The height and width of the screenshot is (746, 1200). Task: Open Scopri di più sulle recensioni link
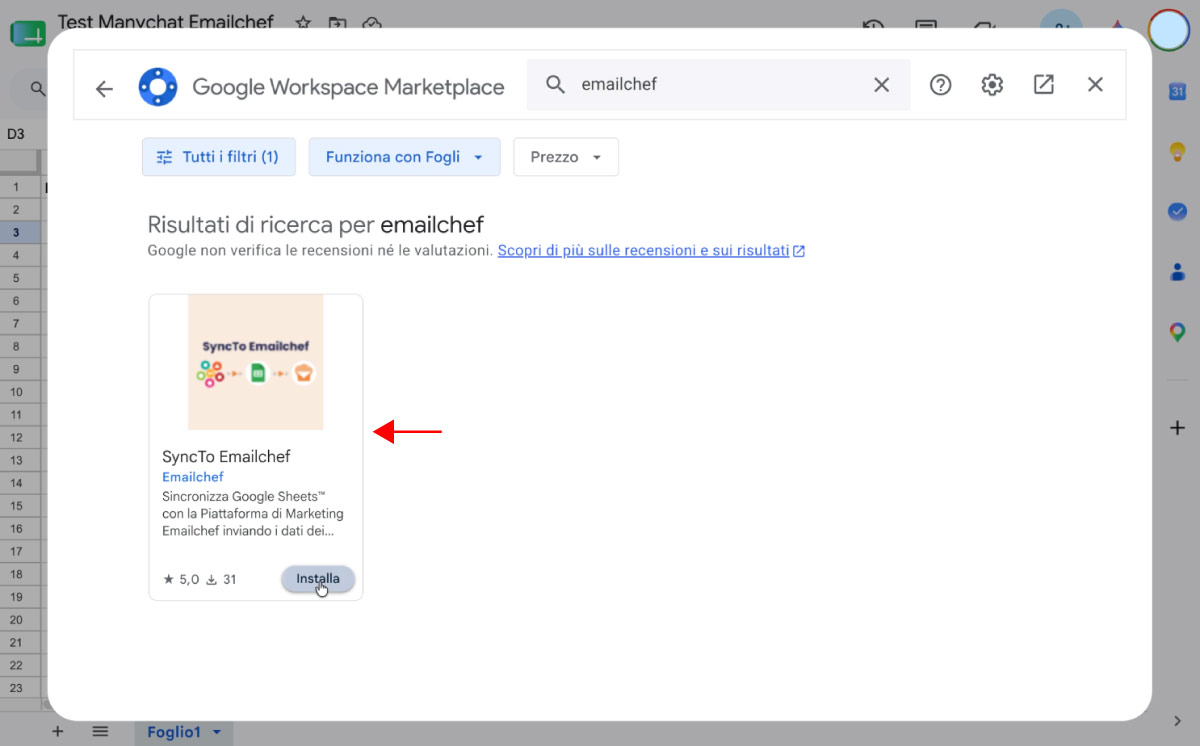point(651,251)
